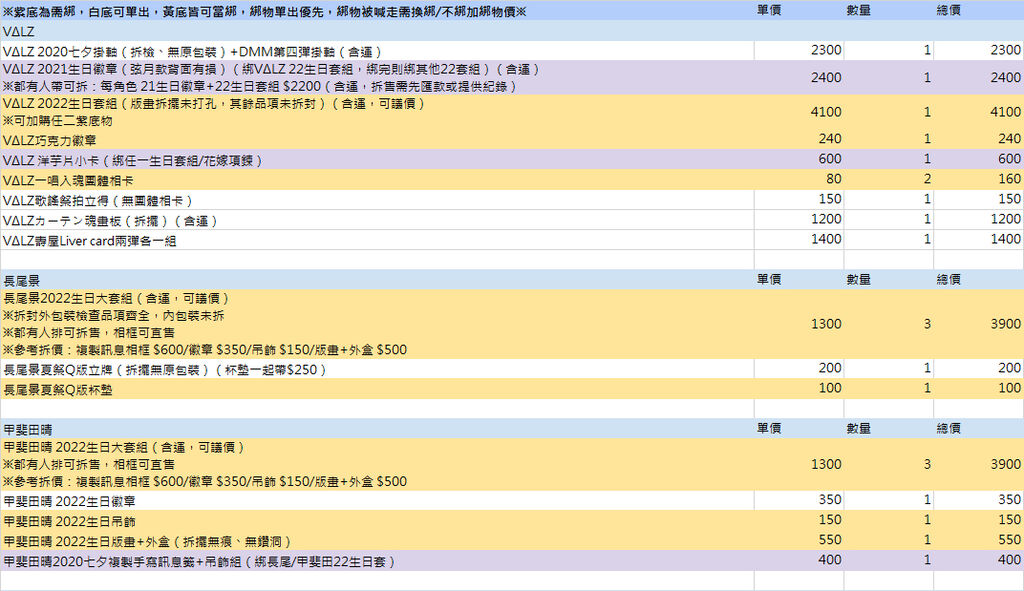
Task: Click the 總價 header in the 長尾景 section
Action: pos(948,280)
